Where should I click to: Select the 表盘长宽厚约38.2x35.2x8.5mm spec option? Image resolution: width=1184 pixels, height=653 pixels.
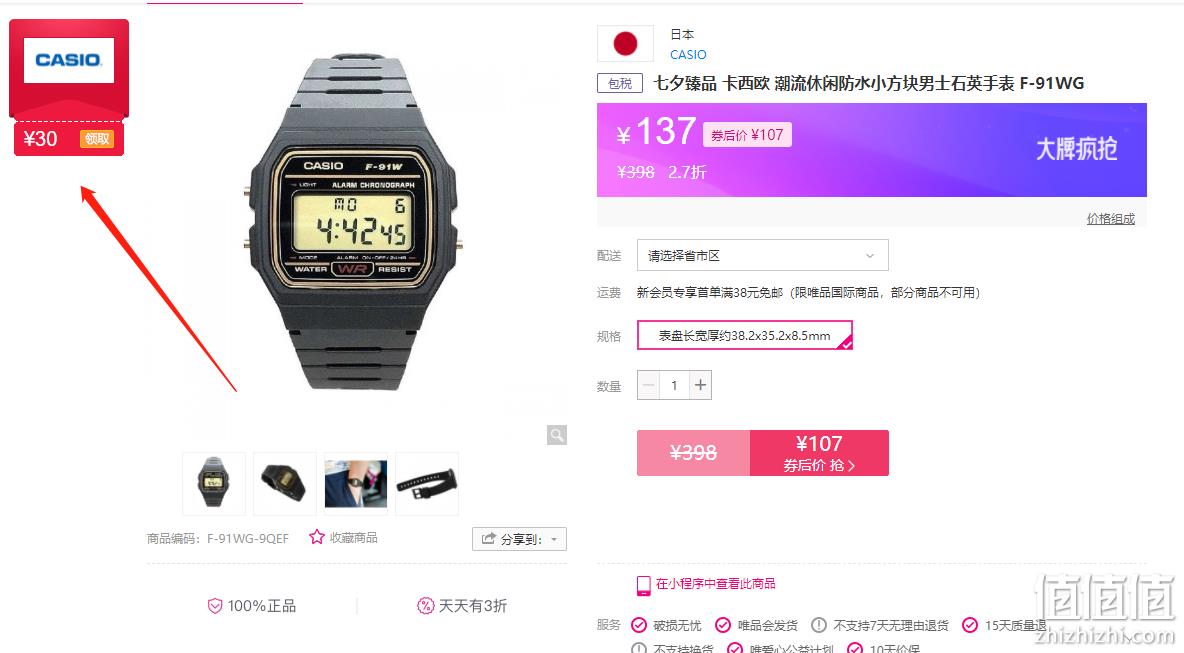[x=745, y=335]
